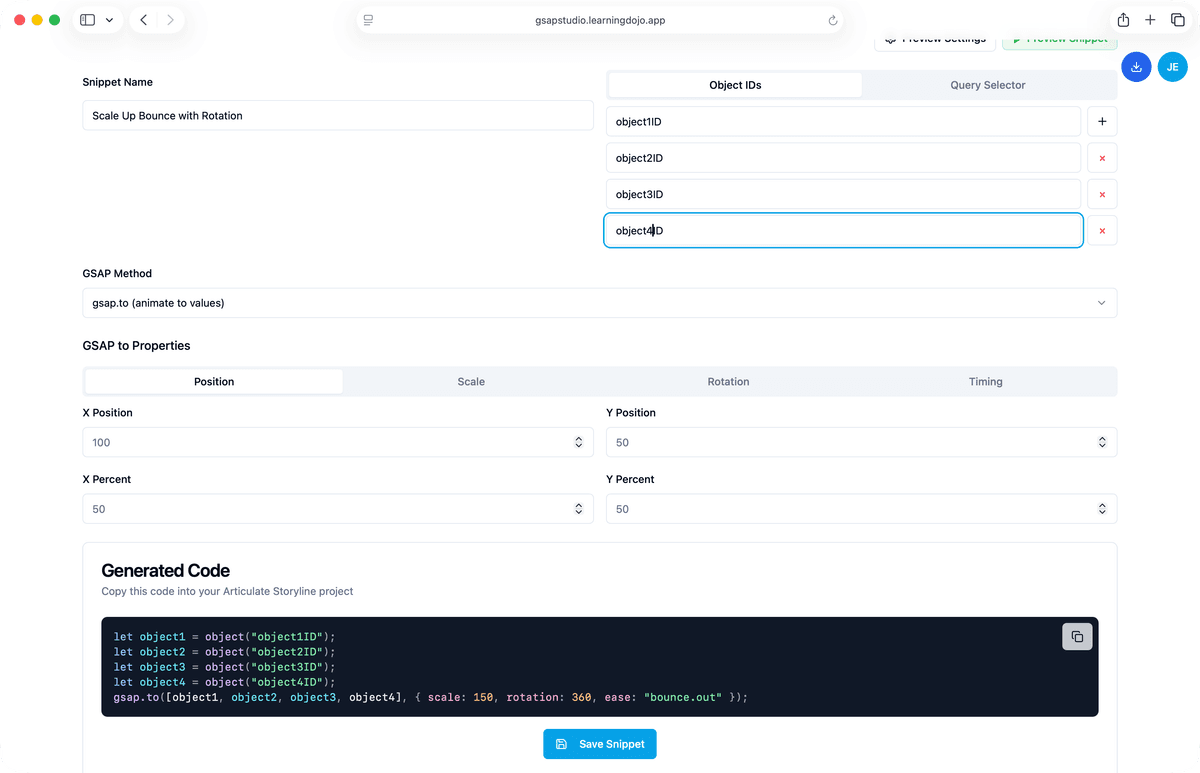Click the Save Snippet button
The width and height of the screenshot is (1200, 773).
(x=600, y=744)
